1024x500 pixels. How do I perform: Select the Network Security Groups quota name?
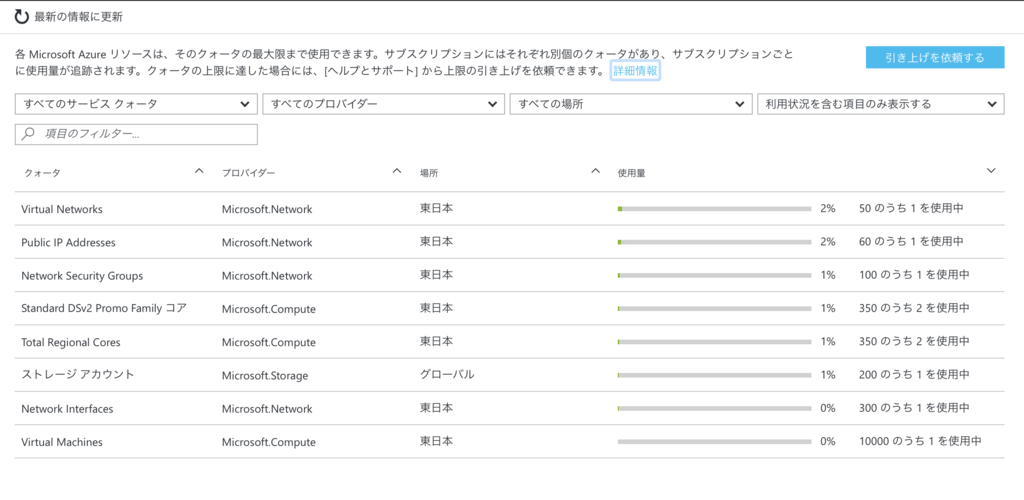click(x=82, y=276)
